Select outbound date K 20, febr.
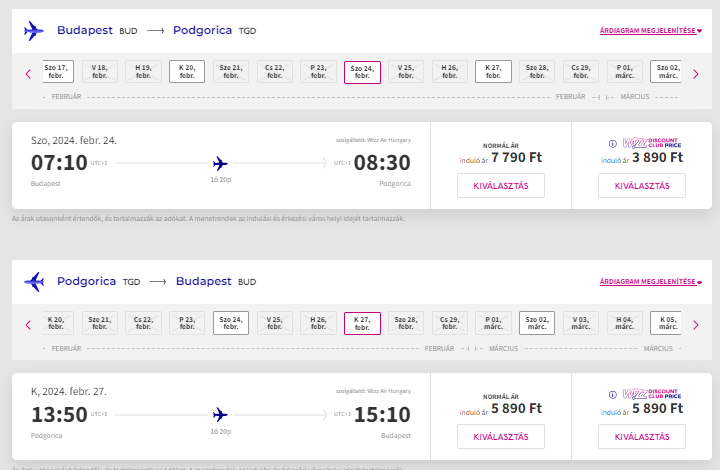This screenshot has width=720, height=470. pyautogui.click(x=187, y=72)
